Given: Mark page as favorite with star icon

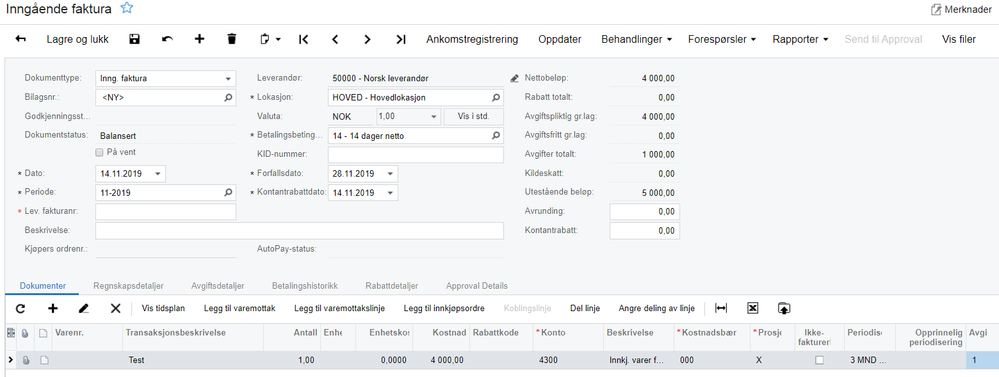Looking at the screenshot, I should (x=127, y=8).
